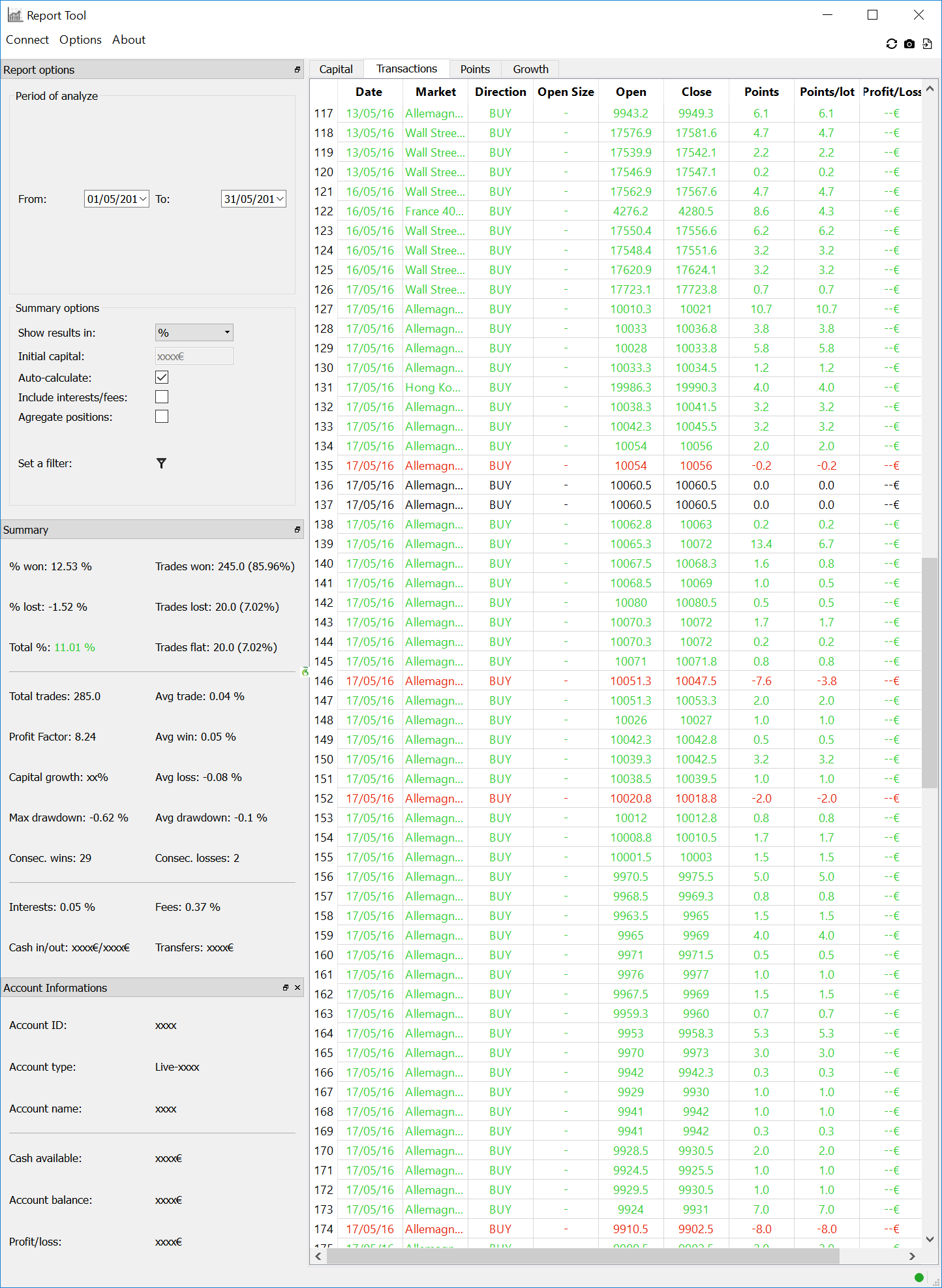
Task: Click the export report icon
Action: (927, 44)
